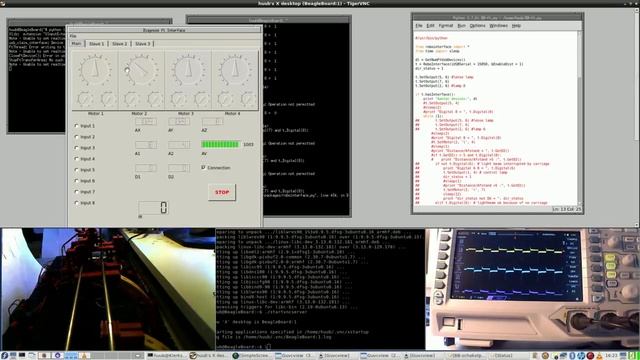
Task: Select the Input 8 radio button
Action: click(x=76, y=203)
